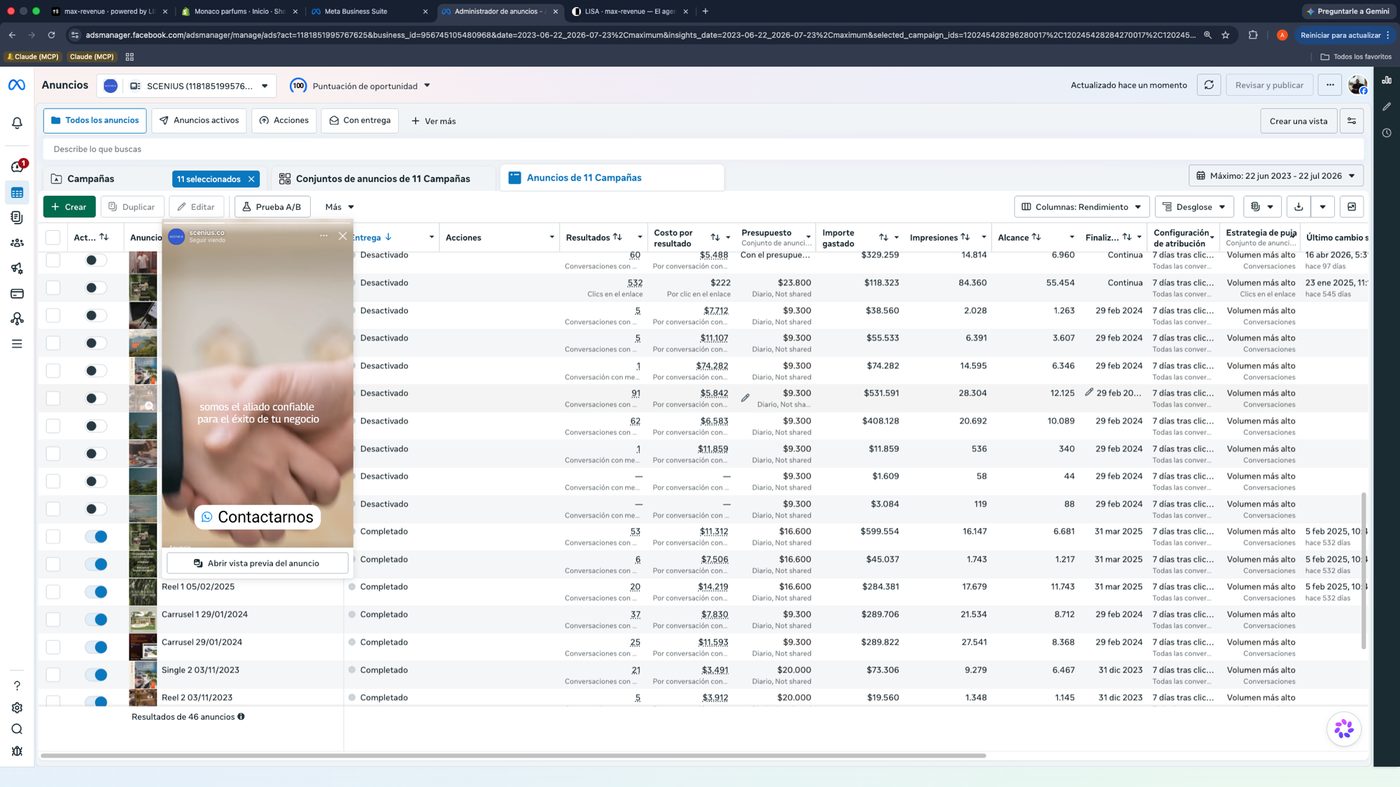The width and height of the screenshot is (1400, 787).
Task: Open view filter settings next to Crear una vista
Action: (x=1352, y=121)
